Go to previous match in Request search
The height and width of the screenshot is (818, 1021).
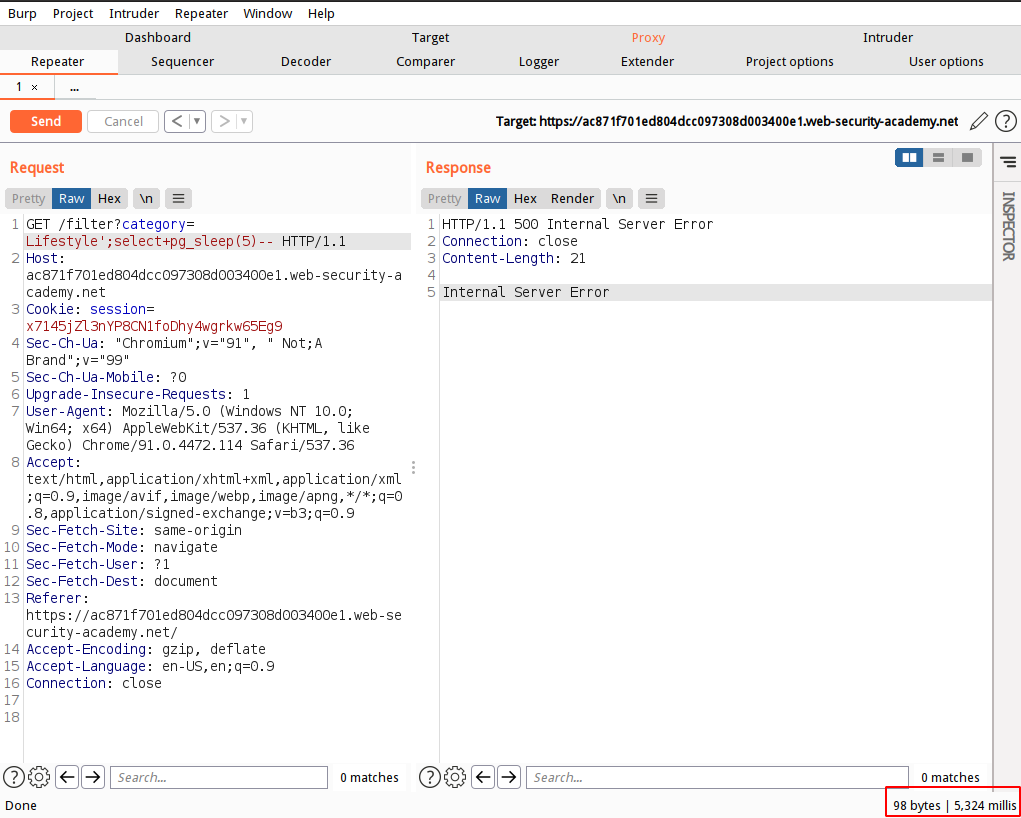point(67,777)
